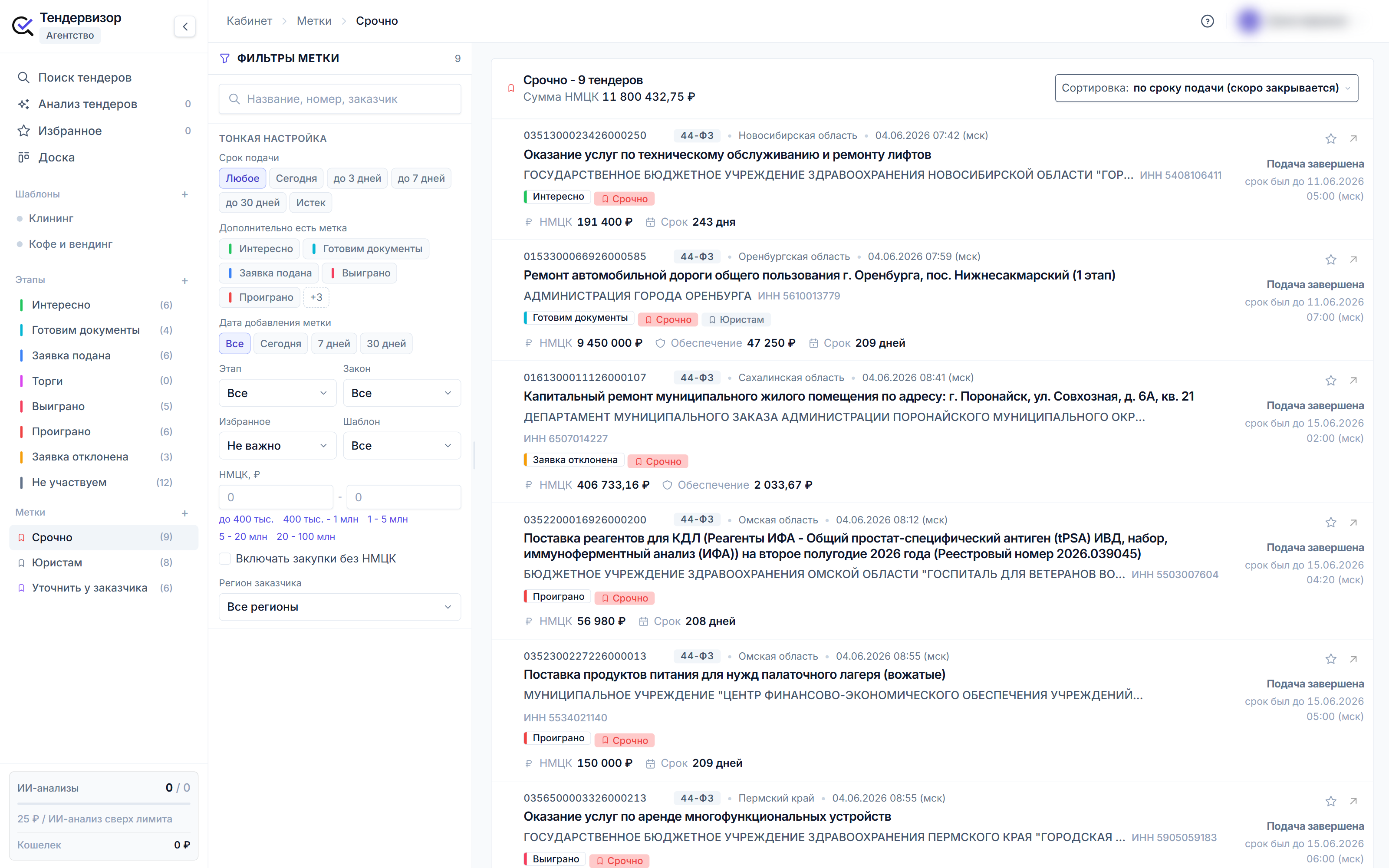Collapse the sidebar with the arrow button

tap(185, 26)
